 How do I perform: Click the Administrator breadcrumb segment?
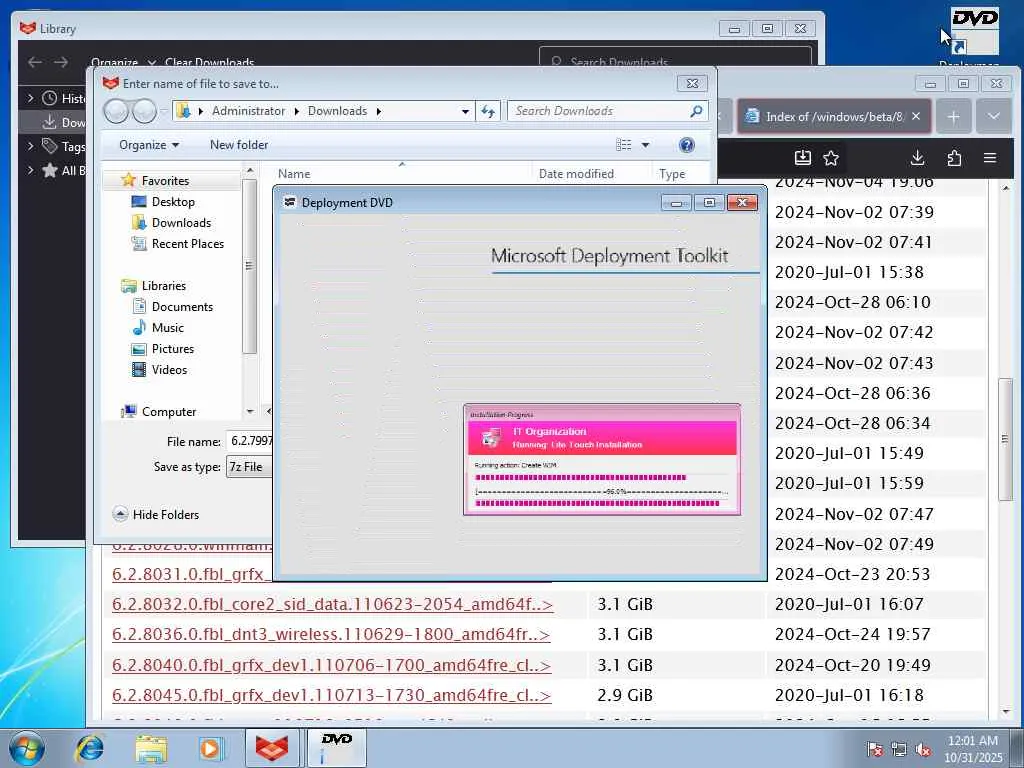(248, 111)
